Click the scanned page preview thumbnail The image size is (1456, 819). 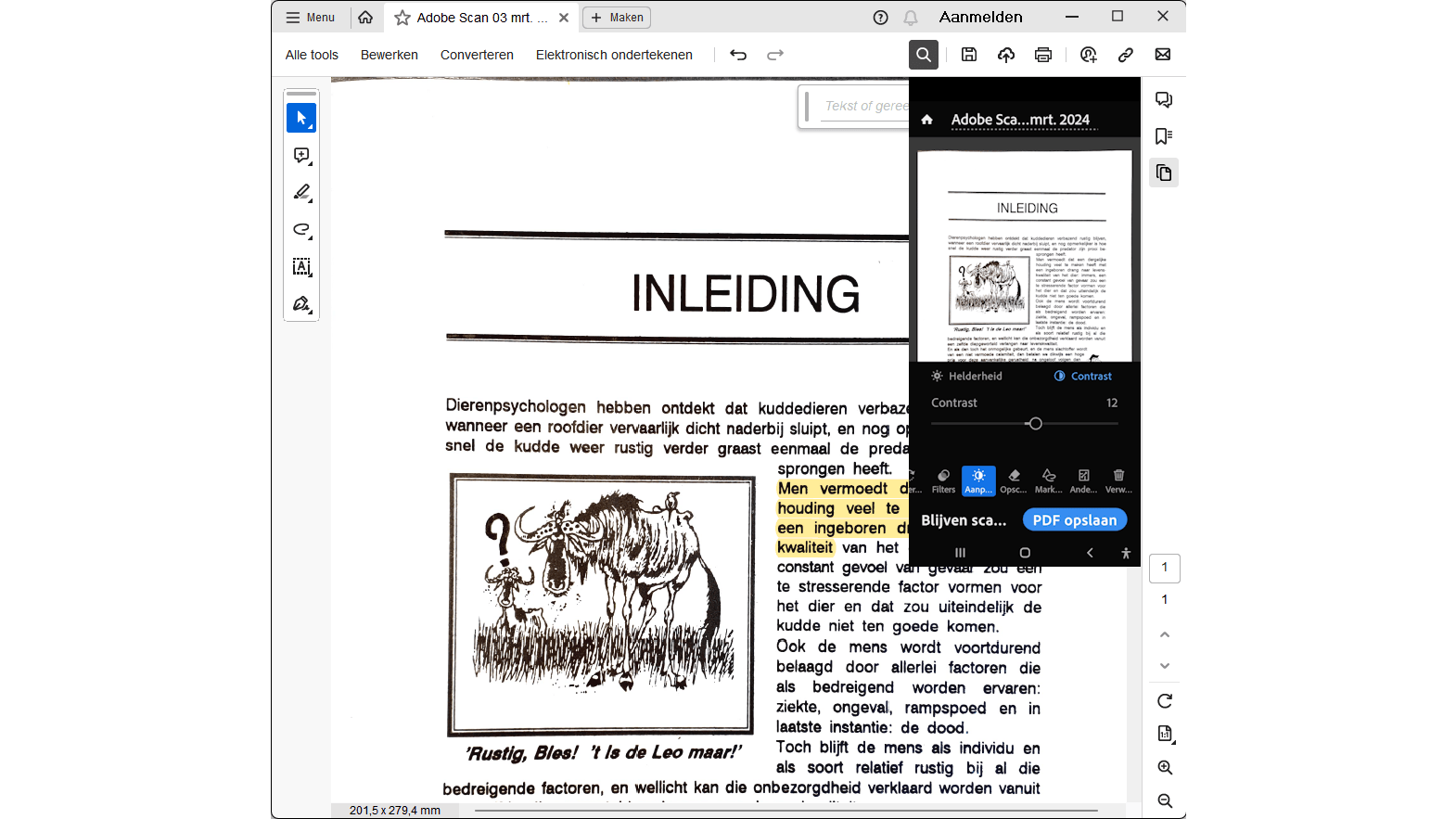click(1025, 256)
